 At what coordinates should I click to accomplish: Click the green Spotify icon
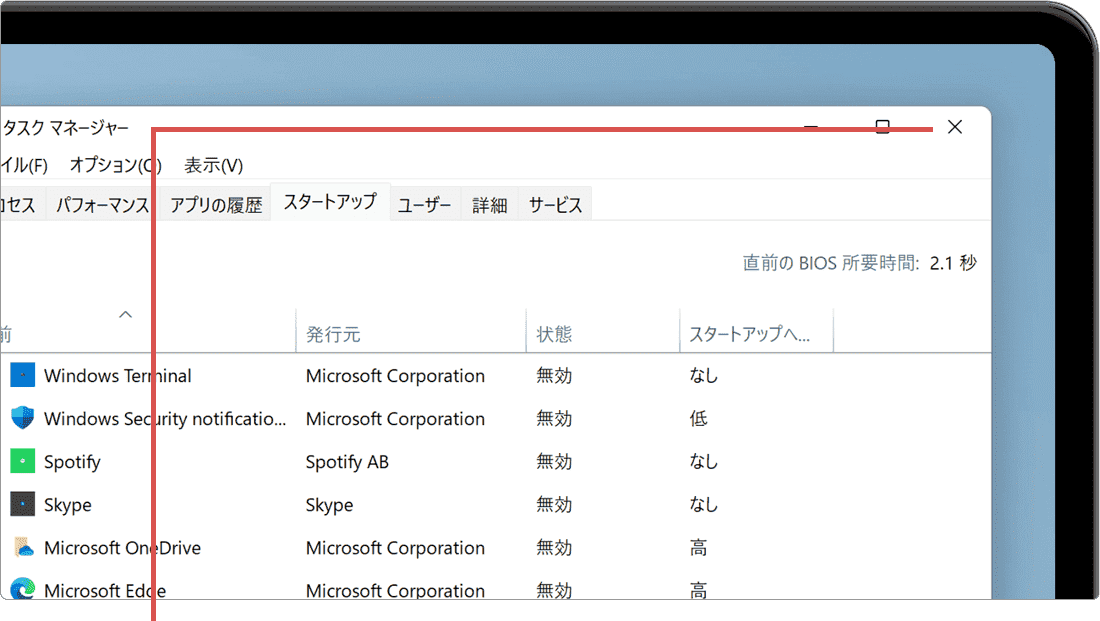pos(22,461)
